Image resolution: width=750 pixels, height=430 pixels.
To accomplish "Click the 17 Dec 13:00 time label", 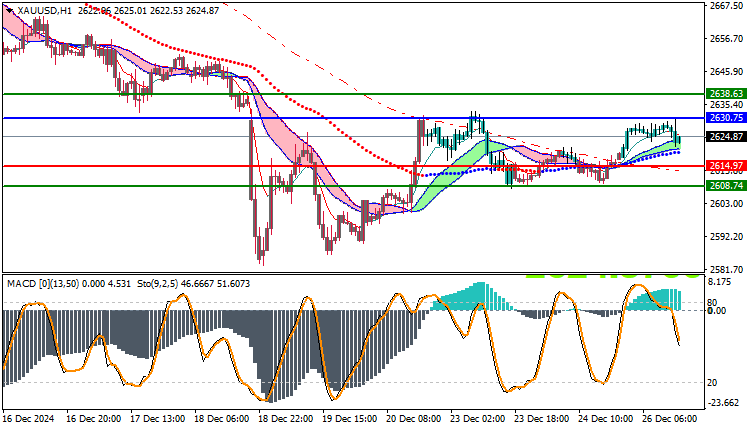I will (158, 419).
